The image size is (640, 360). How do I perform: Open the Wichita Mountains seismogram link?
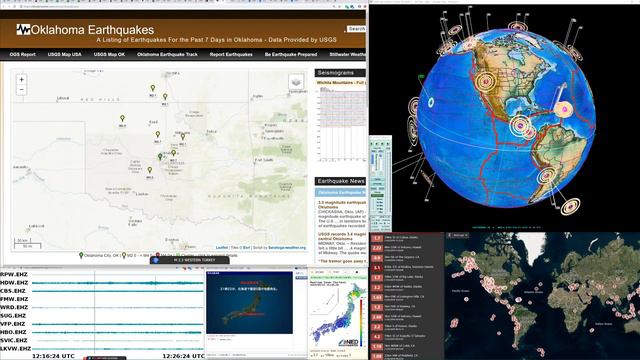click(x=341, y=83)
